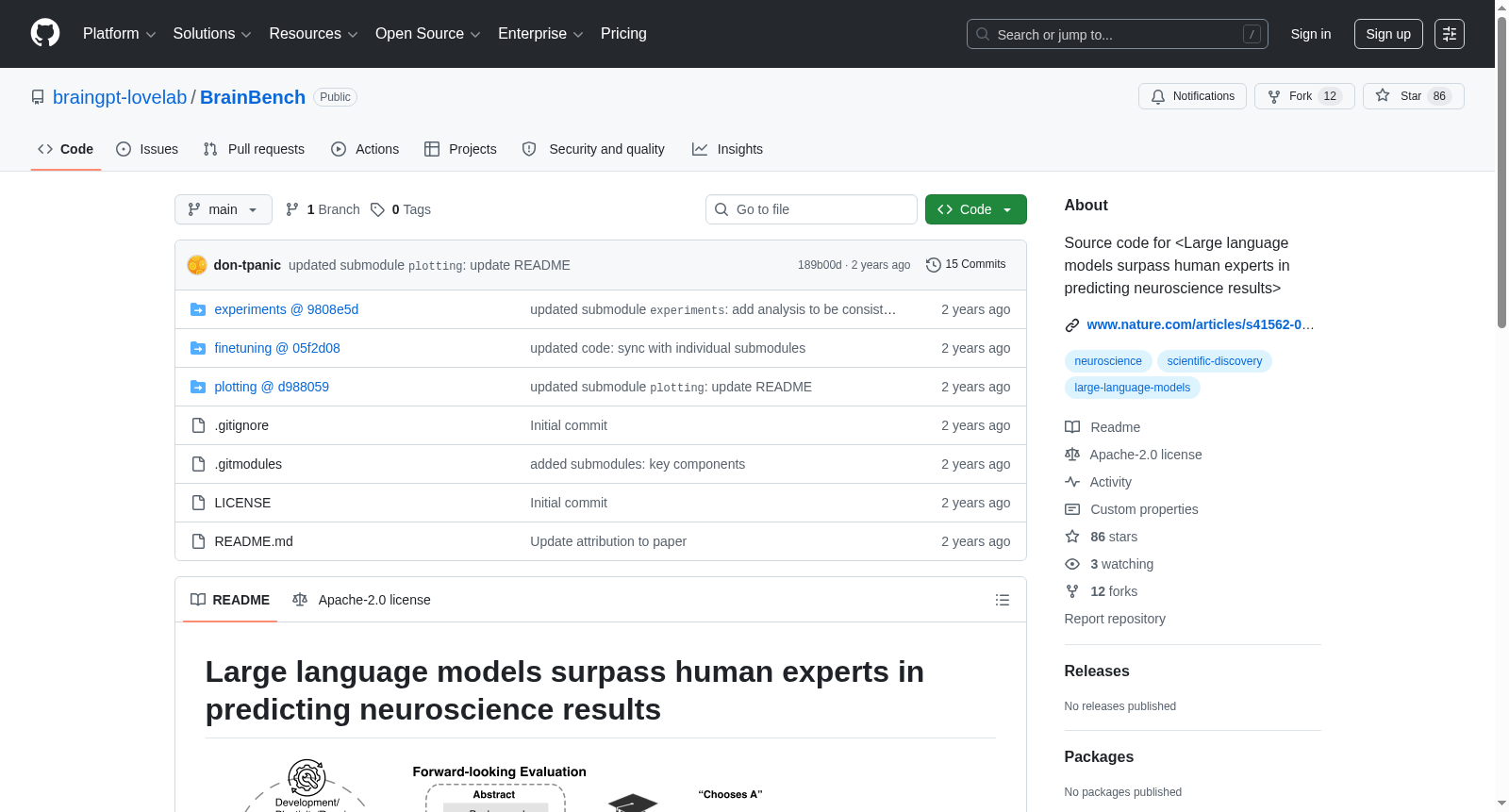Open the nature.com article link
This screenshot has width=1509, height=812.
pos(1200,324)
